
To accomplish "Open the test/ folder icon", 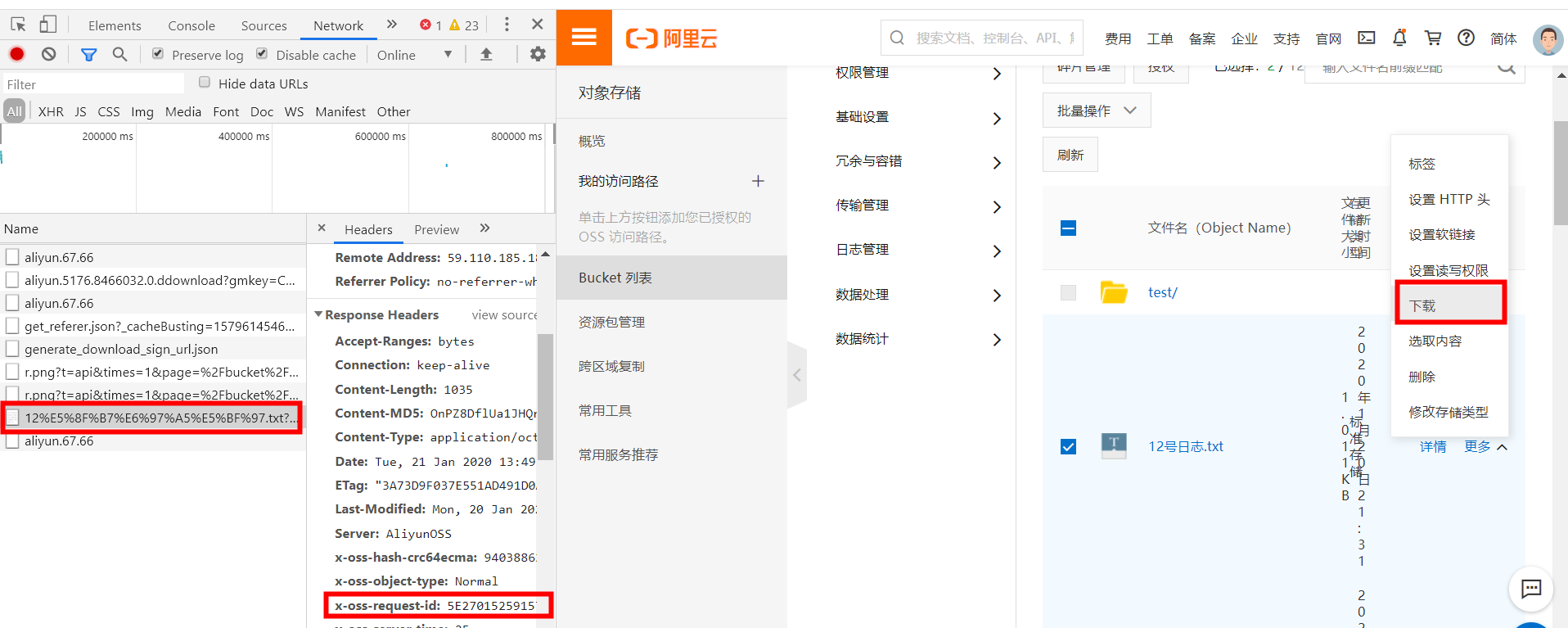I will [1114, 292].
